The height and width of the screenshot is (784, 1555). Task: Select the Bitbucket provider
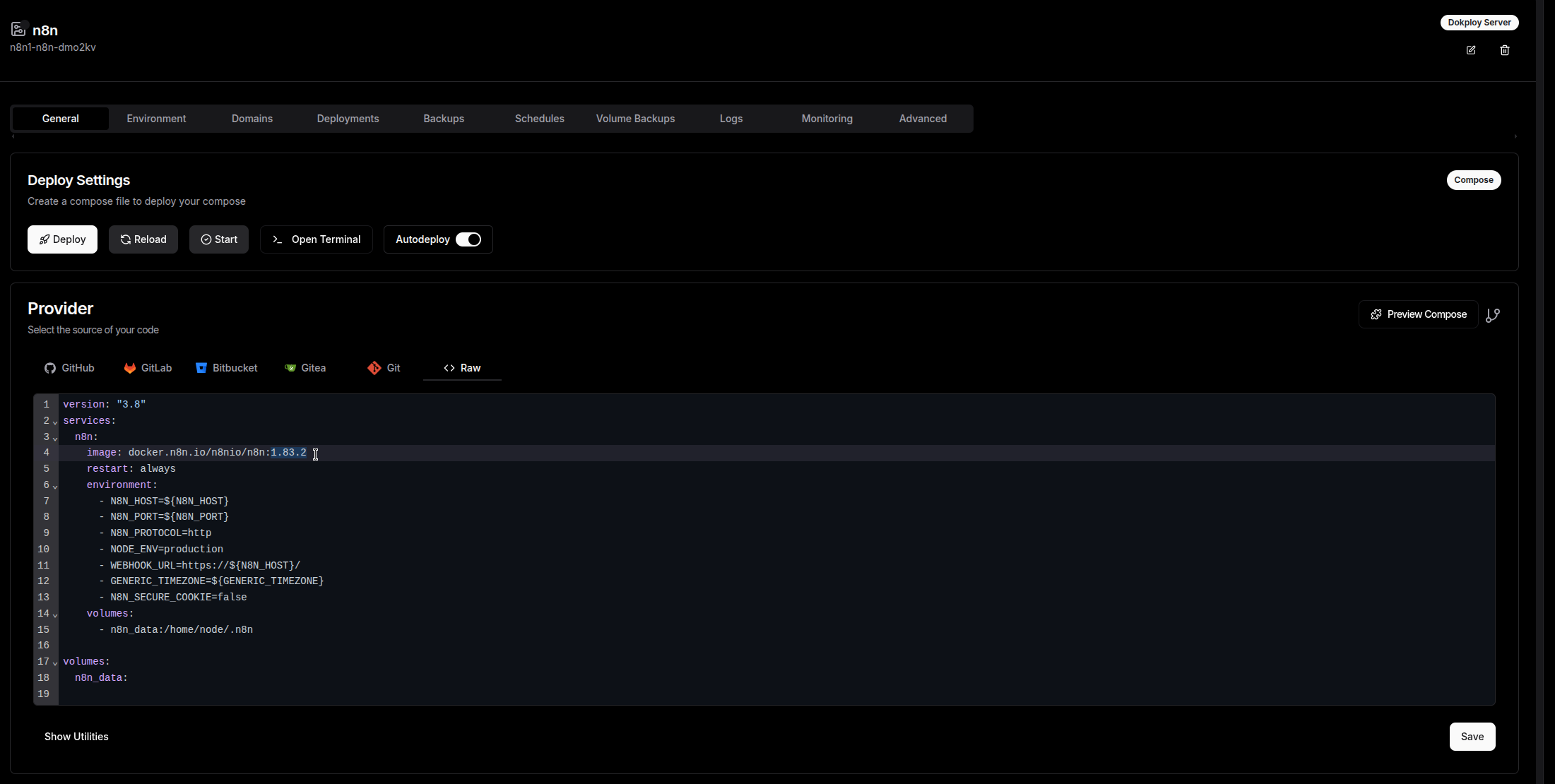pos(227,368)
